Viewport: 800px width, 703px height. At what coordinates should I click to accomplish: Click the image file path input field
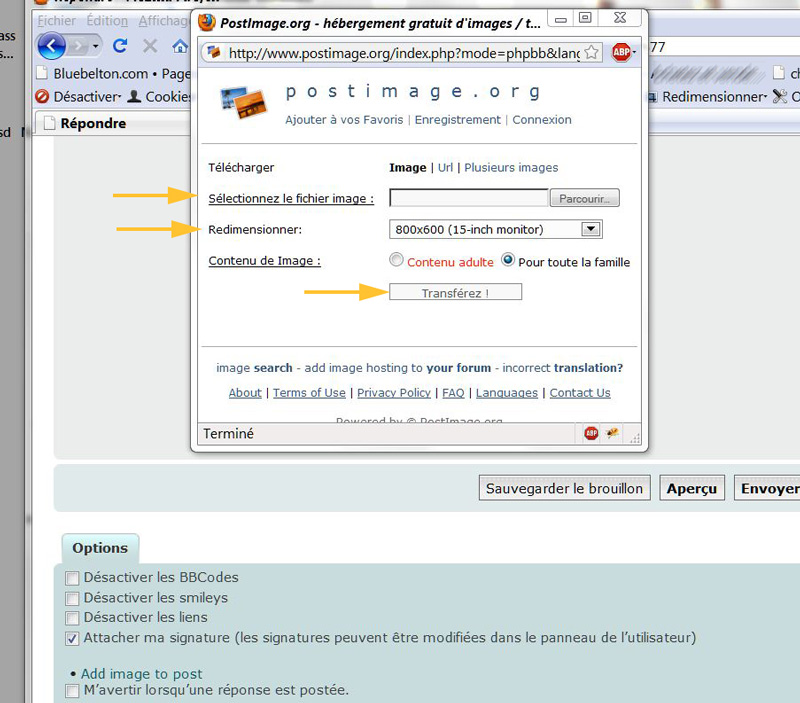tap(468, 197)
